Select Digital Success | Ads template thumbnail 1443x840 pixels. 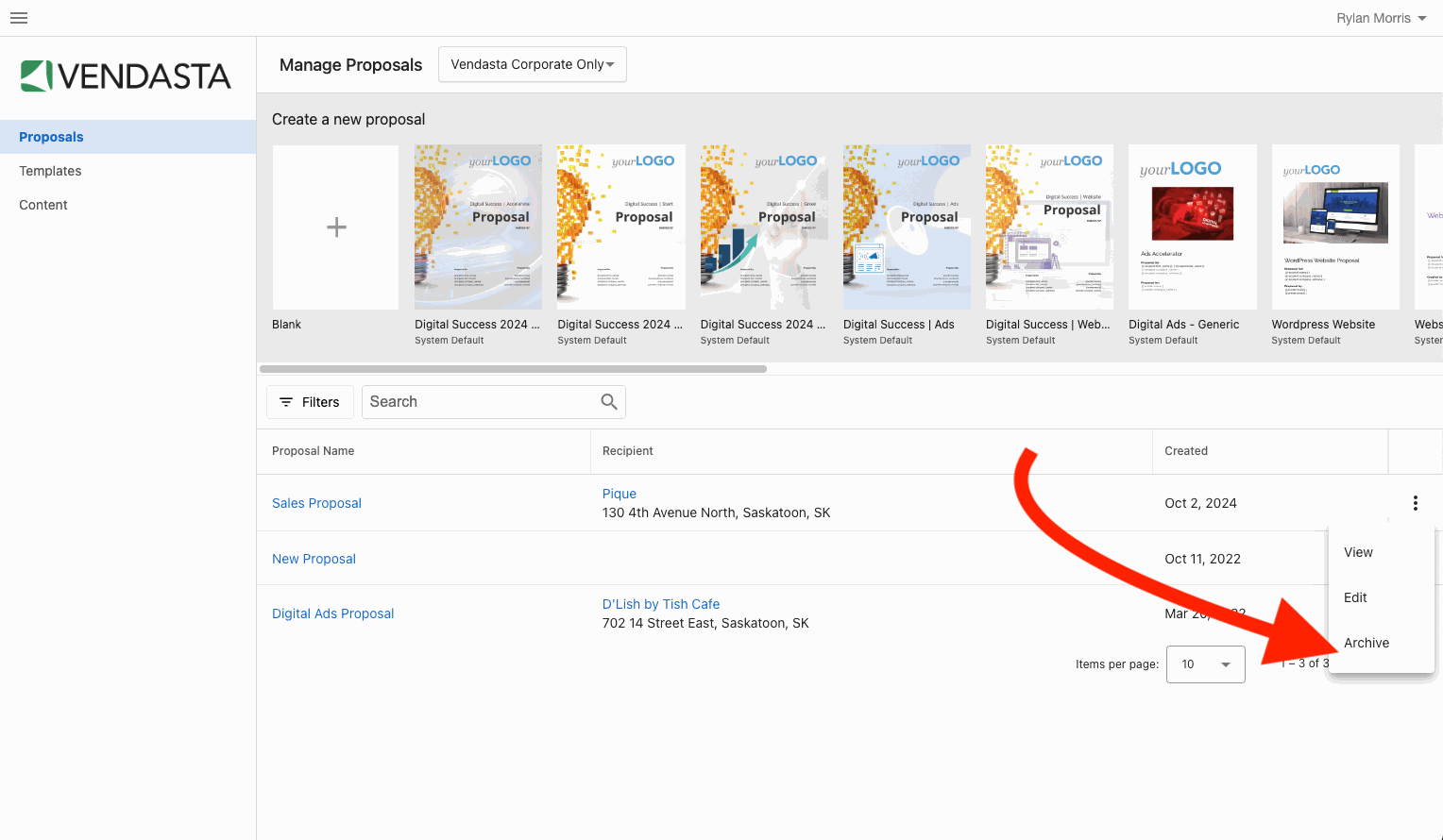point(907,227)
